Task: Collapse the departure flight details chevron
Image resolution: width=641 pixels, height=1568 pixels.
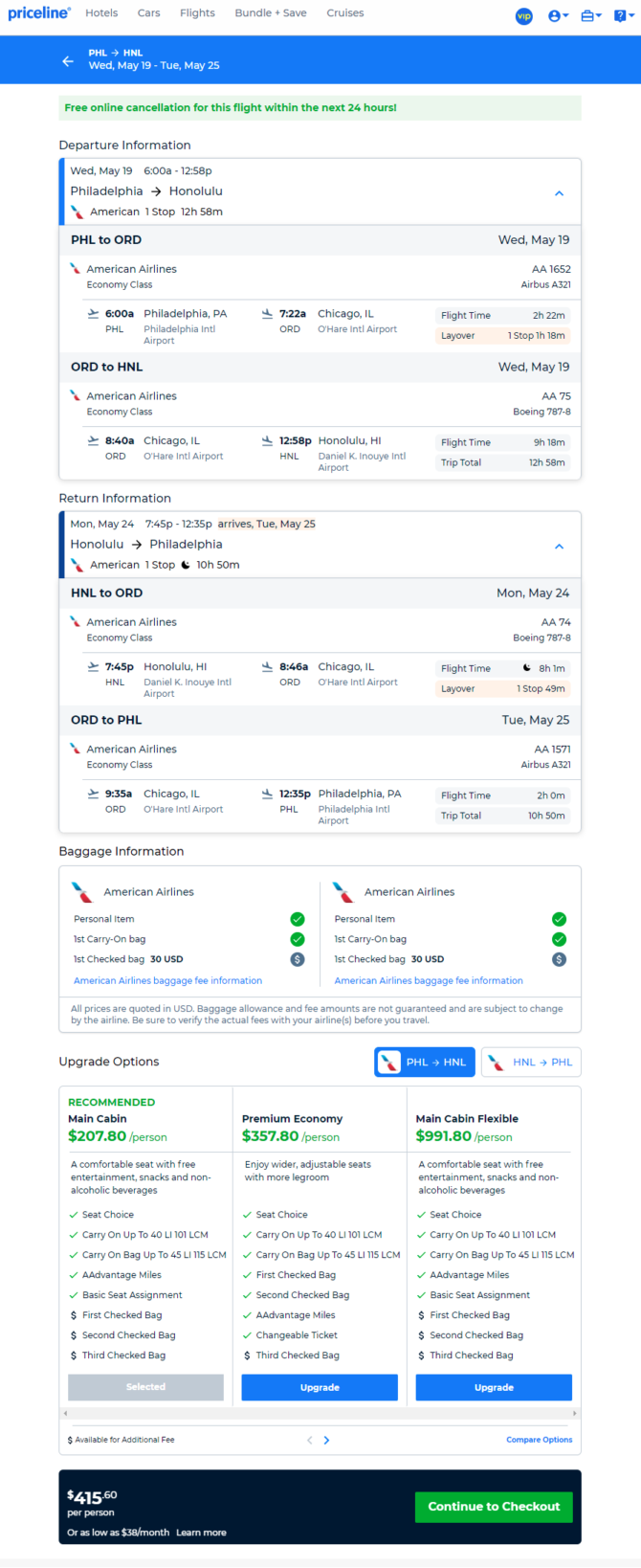Action: click(x=560, y=192)
